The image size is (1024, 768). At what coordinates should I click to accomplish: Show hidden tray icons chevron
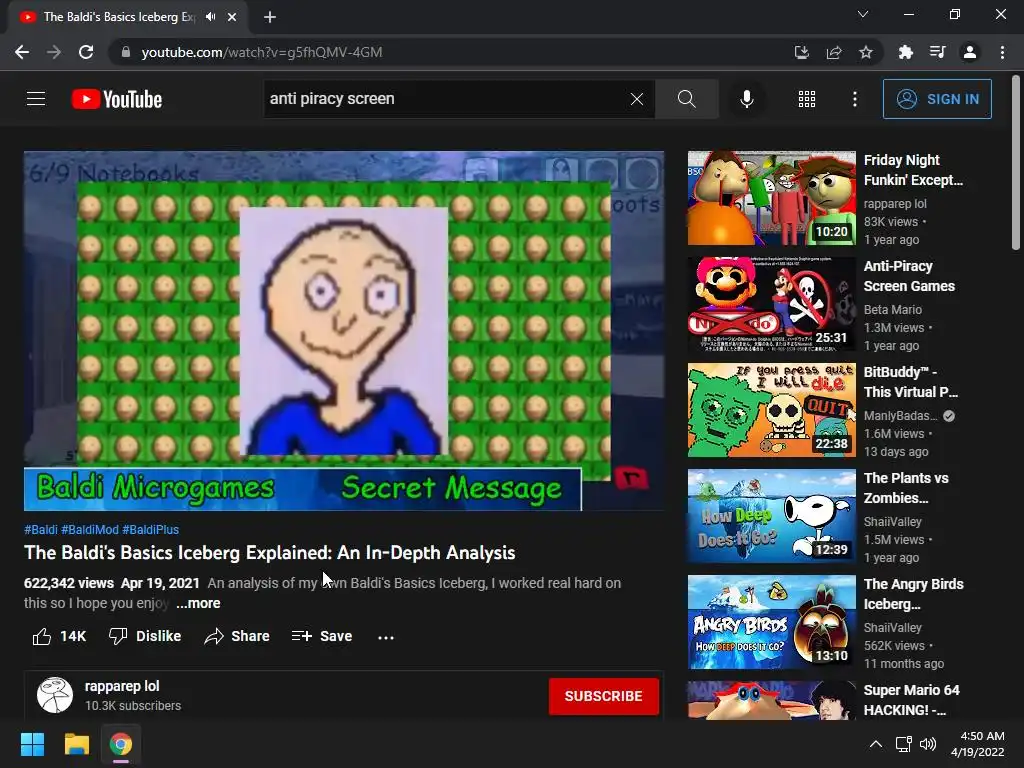876,744
